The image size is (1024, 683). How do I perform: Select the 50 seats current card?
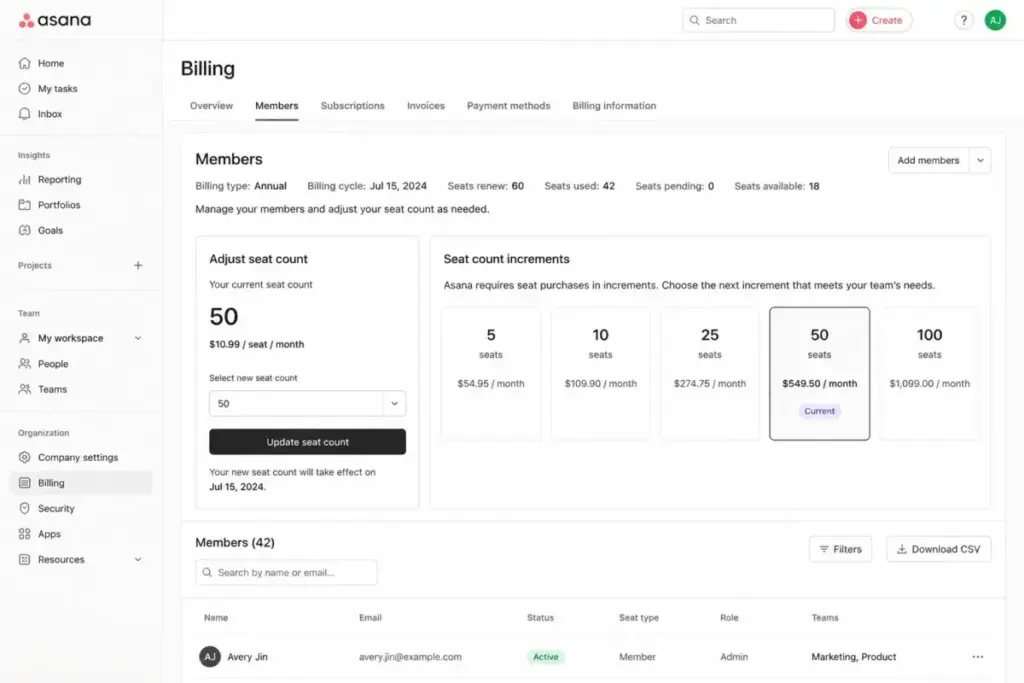[x=820, y=373]
